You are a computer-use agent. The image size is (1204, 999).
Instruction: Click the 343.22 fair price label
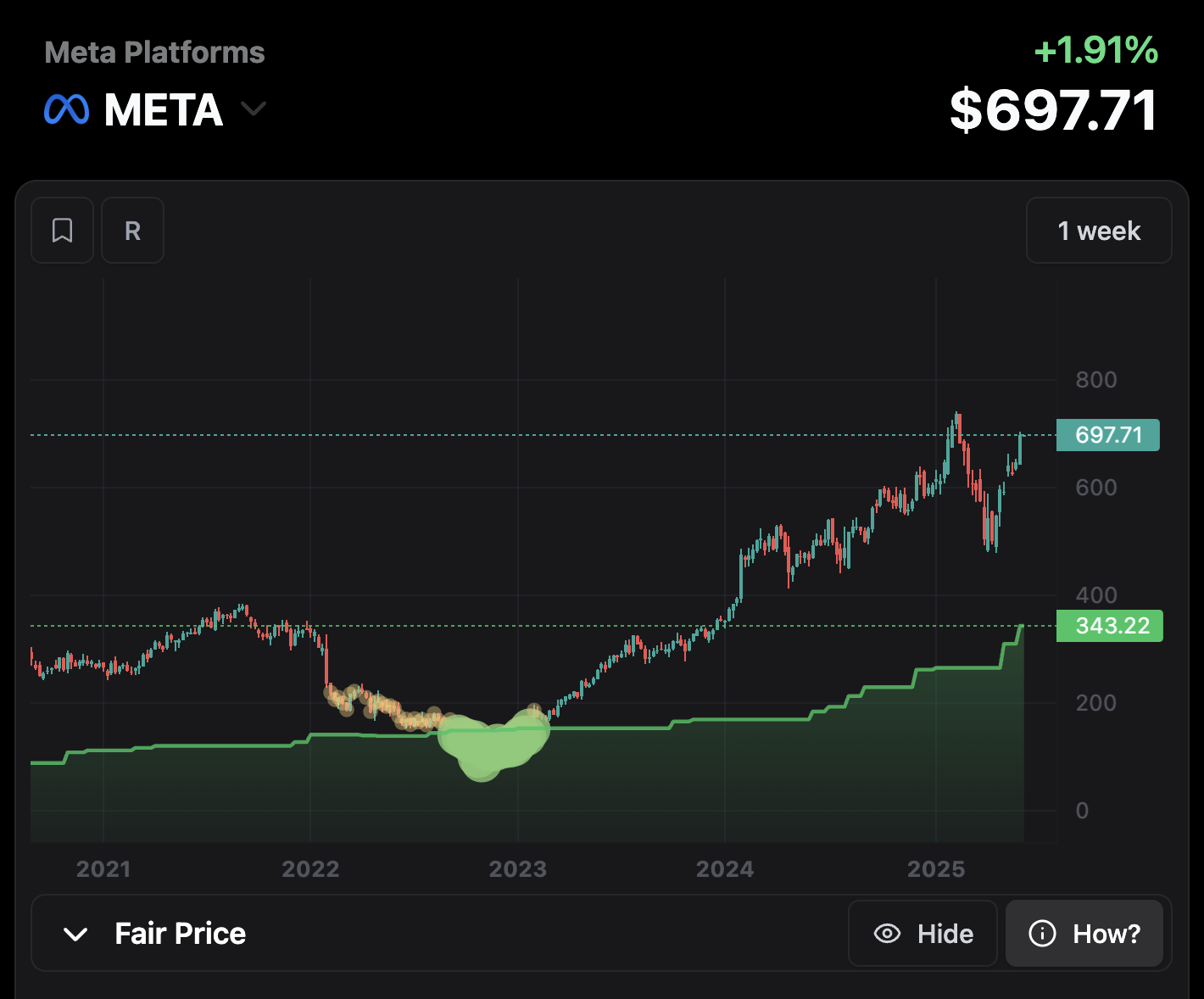coord(1109,626)
